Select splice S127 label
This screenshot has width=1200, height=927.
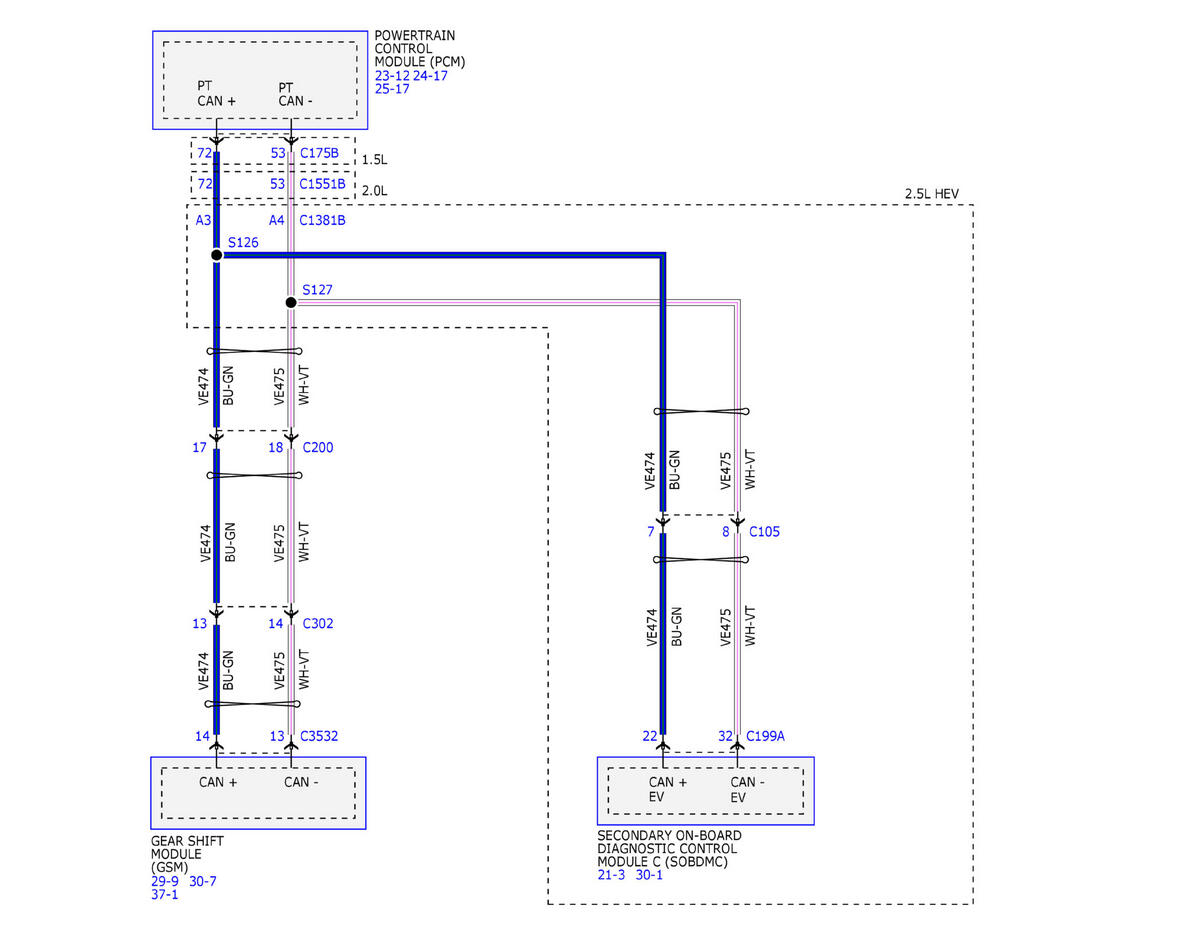[x=317, y=290]
